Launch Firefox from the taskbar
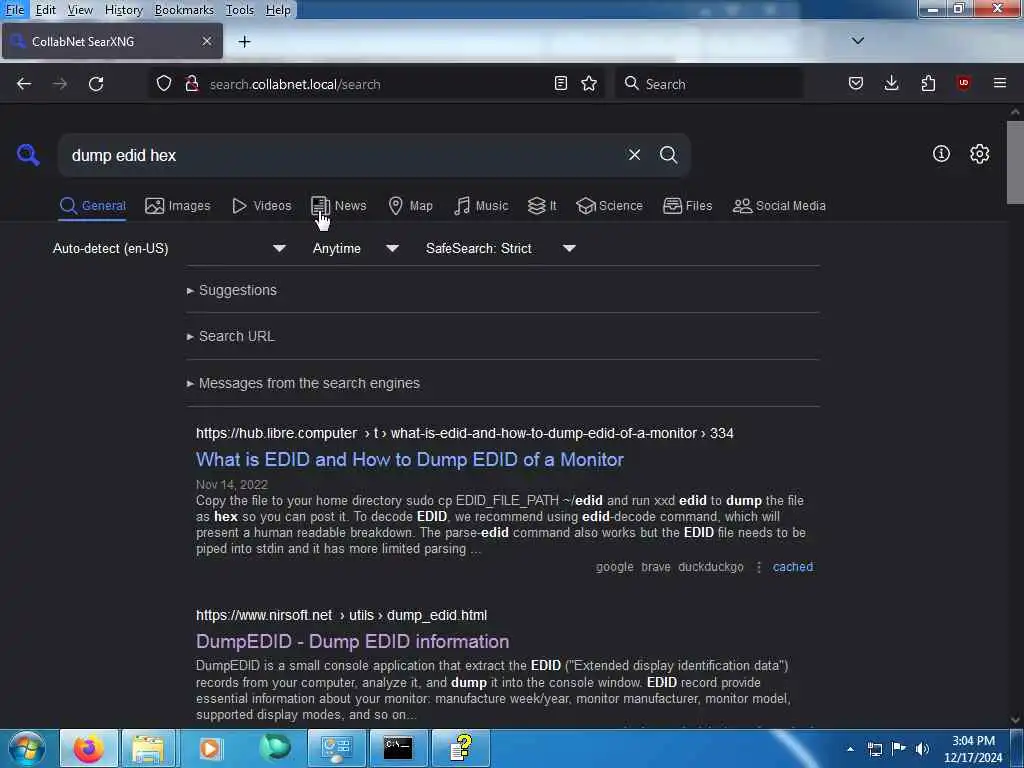1024x768 pixels. click(89, 748)
